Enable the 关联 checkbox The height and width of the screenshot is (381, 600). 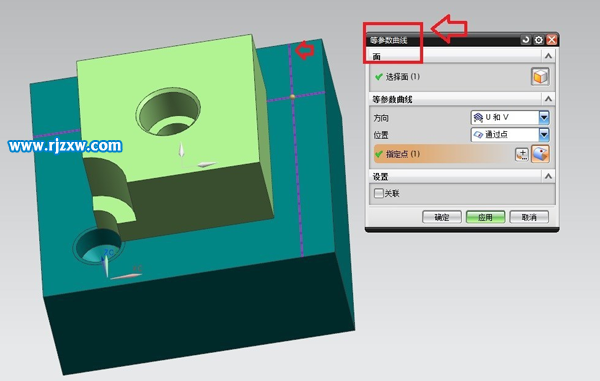click(x=378, y=193)
